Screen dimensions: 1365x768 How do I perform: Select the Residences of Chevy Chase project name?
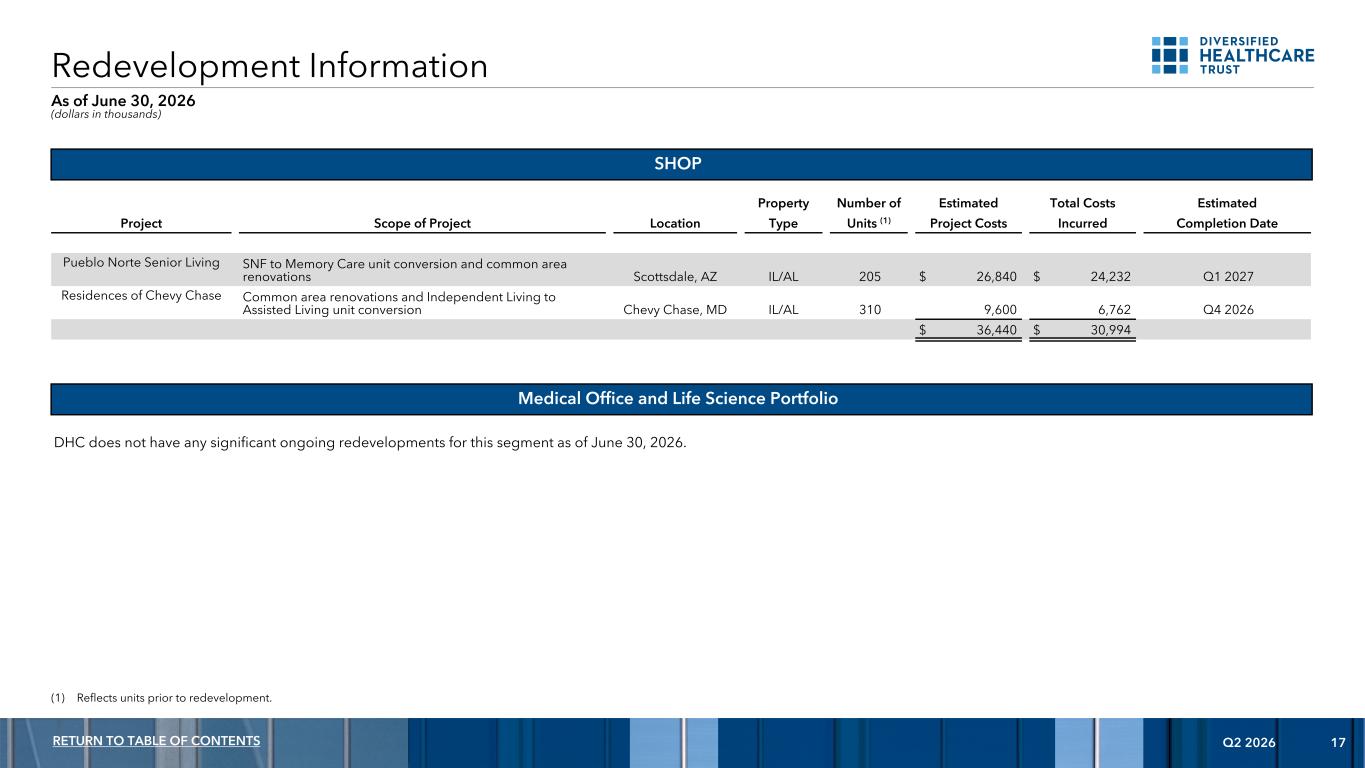(141, 296)
